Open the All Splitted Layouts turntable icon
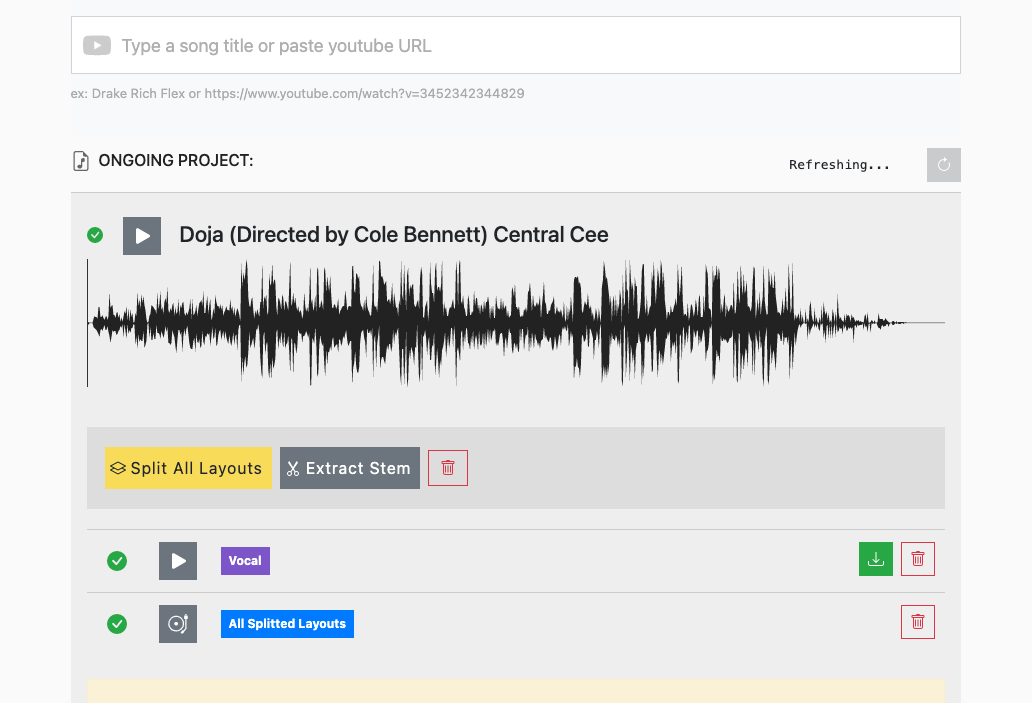The height and width of the screenshot is (703, 1032). (x=178, y=624)
